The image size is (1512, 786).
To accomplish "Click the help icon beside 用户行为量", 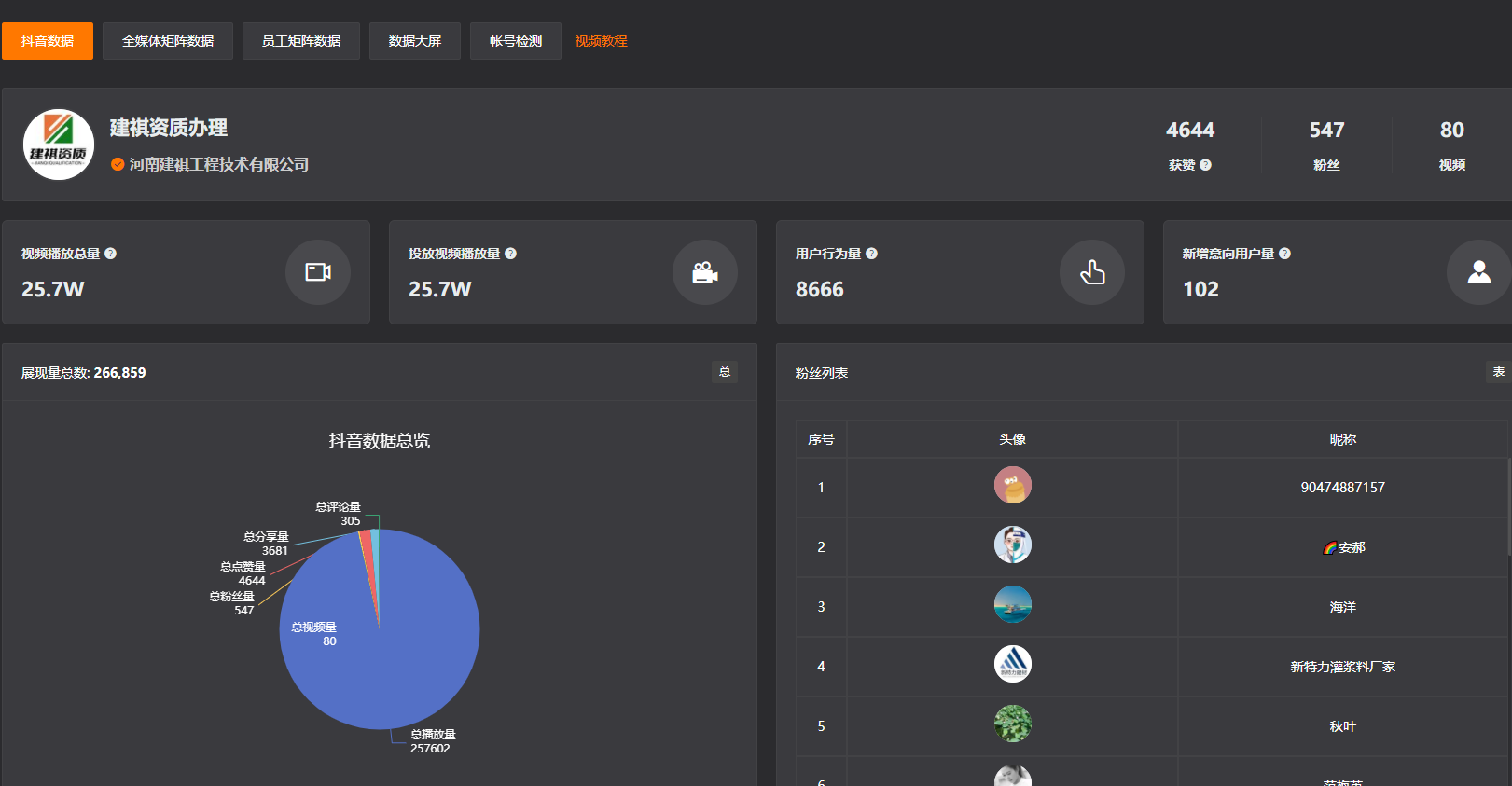I will tap(871, 254).
